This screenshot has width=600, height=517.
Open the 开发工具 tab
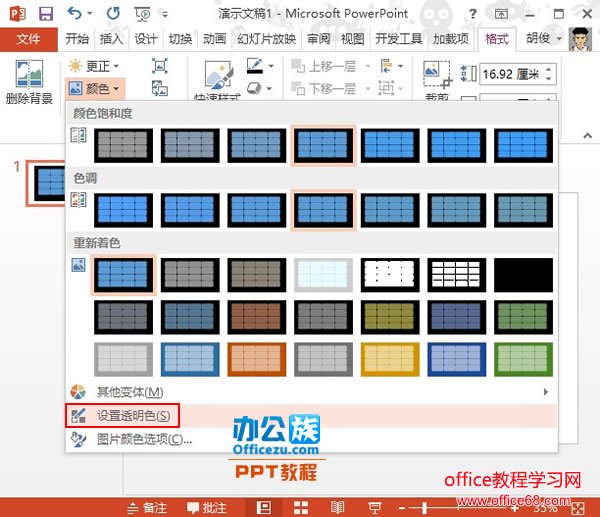pyautogui.click(x=398, y=39)
